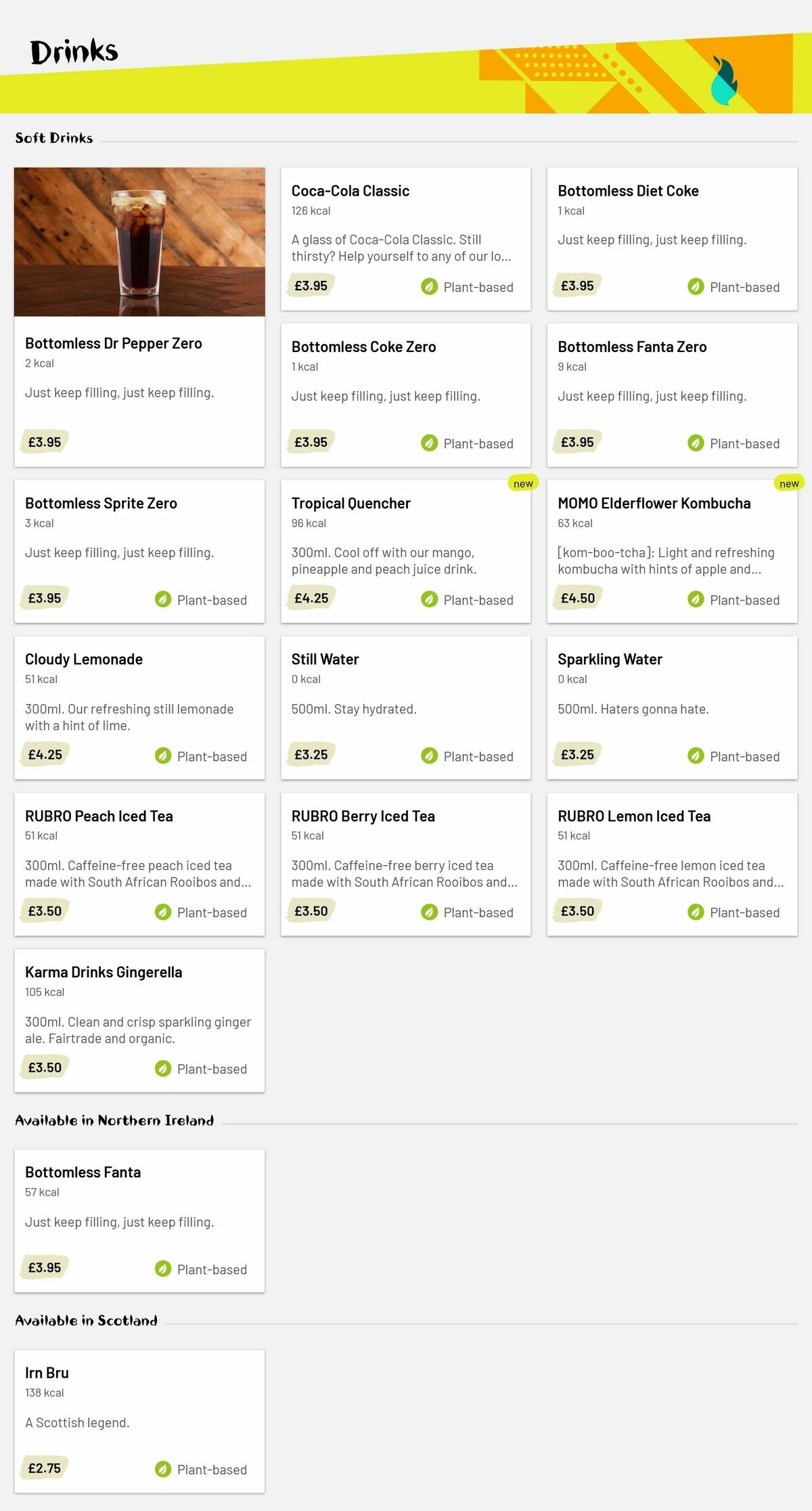Screen dimensions: 812x1511
Task: Click the Plant-based label on Sparkling Water
Action: click(745, 756)
